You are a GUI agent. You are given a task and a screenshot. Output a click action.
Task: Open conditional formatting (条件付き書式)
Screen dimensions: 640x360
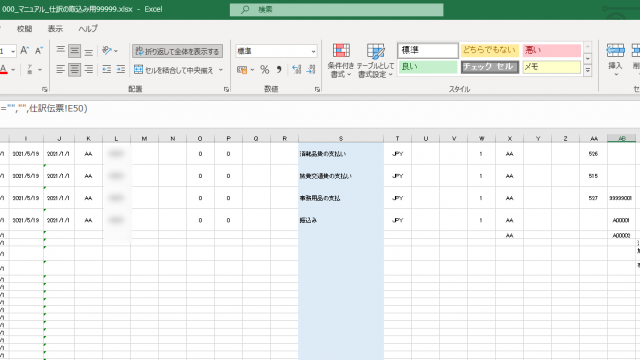tap(341, 60)
